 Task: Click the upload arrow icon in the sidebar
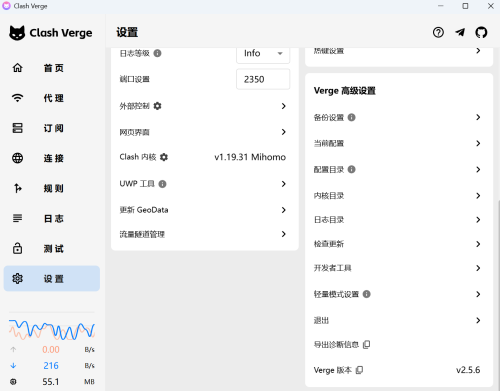(x=13, y=350)
